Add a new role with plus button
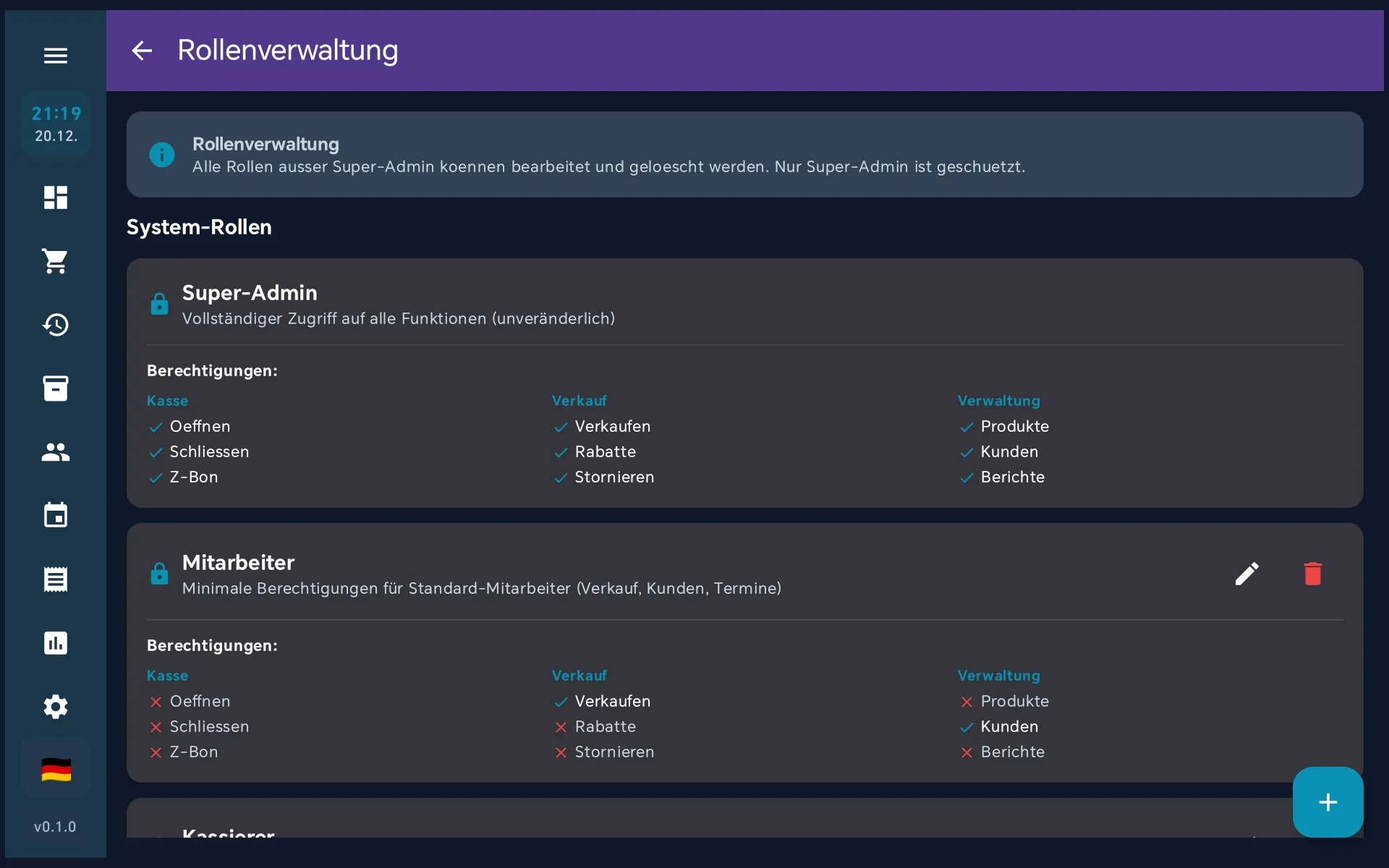 point(1328,802)
